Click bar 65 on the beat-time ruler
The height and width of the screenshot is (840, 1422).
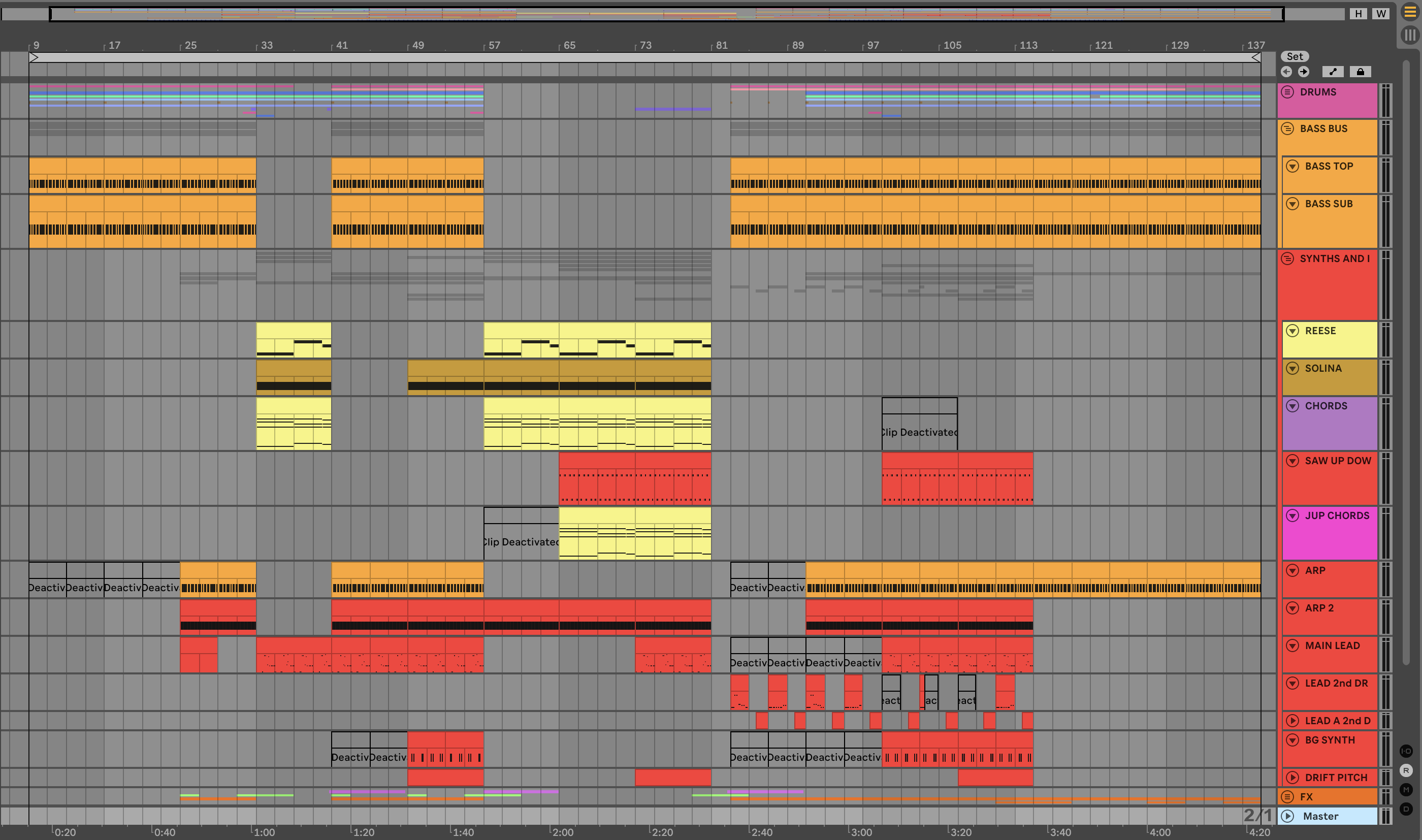[x=569, y=45]
